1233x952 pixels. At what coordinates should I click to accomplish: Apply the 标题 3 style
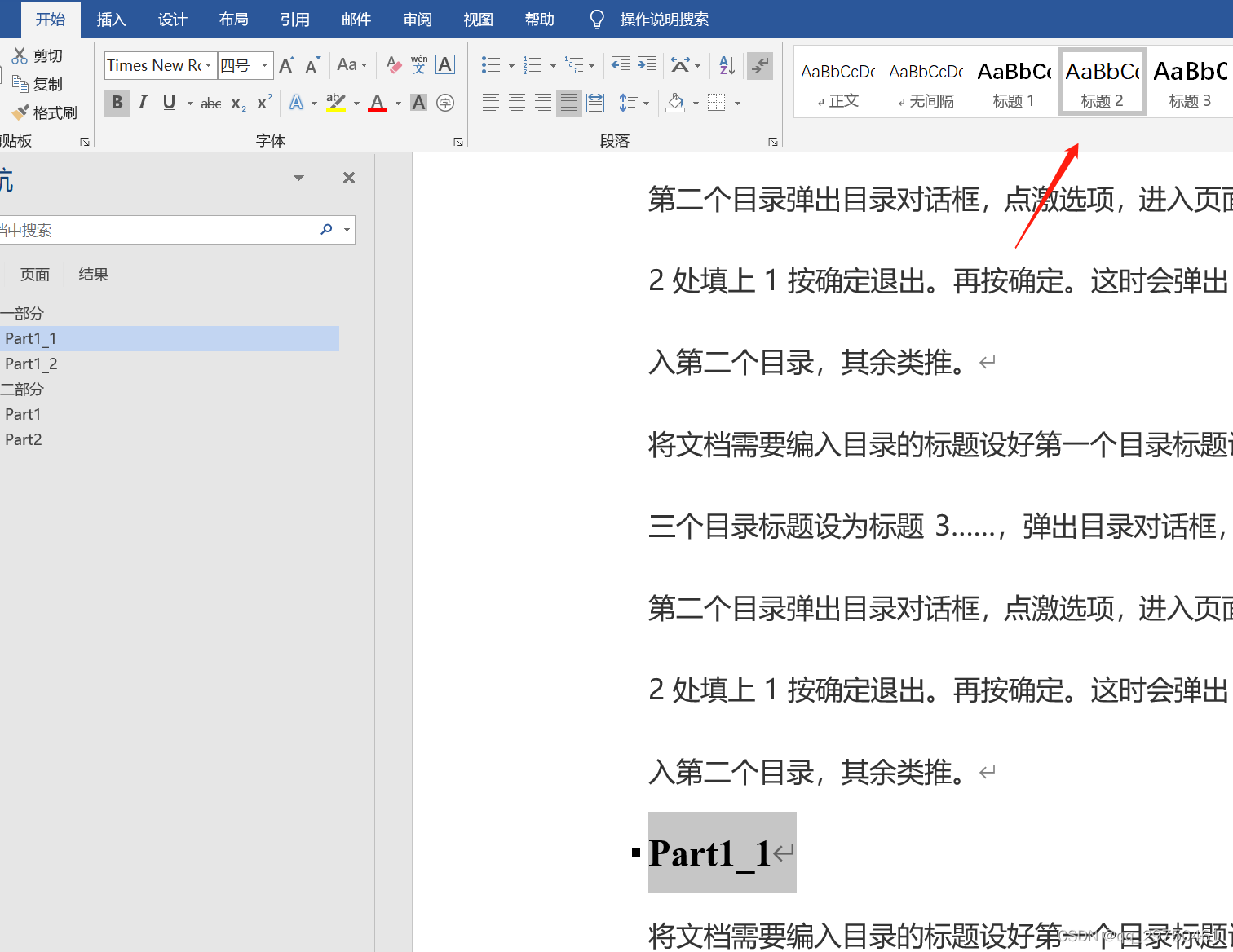tap(1191, 82)
